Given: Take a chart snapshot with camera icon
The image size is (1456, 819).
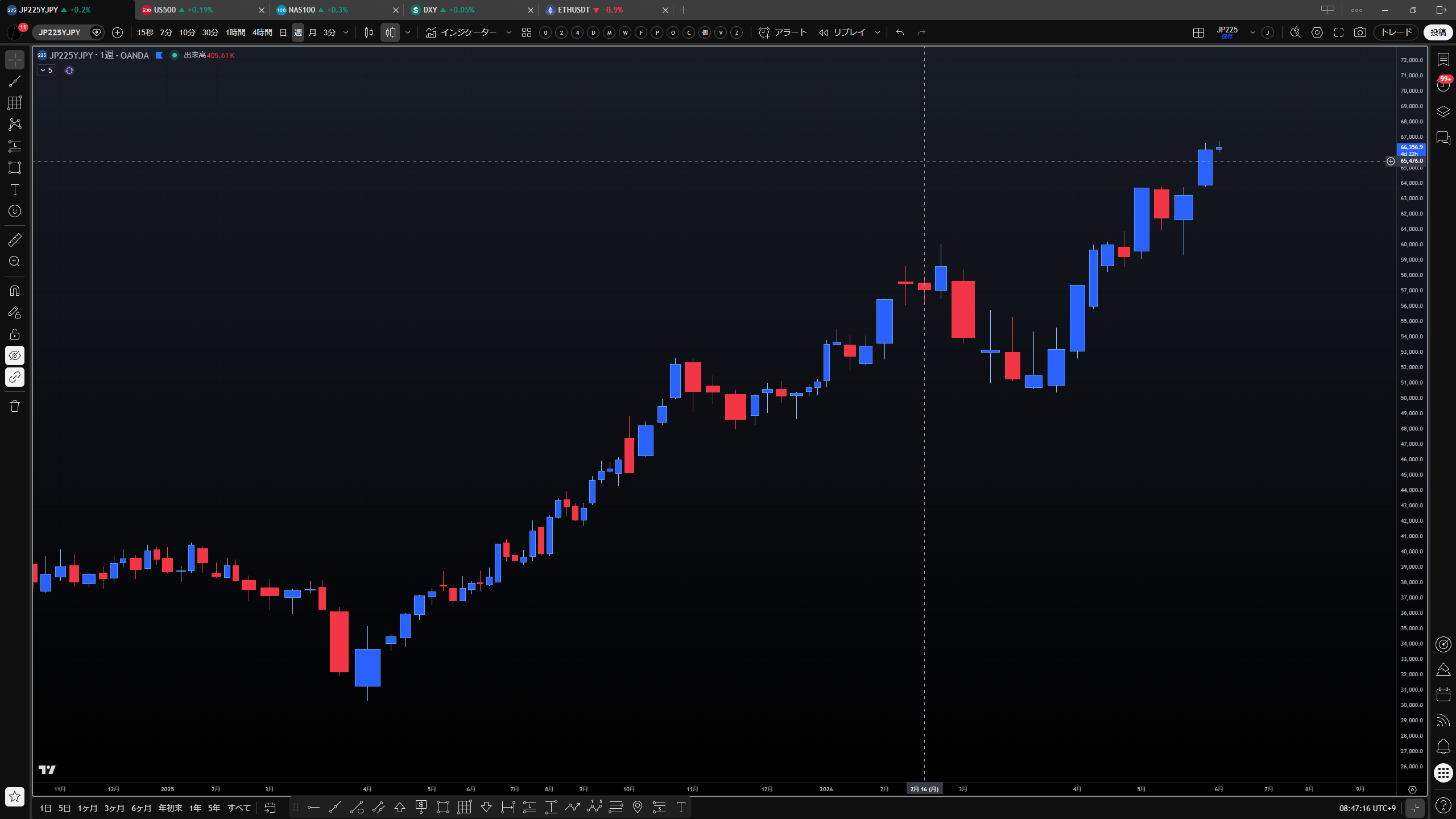Looking at the screenshot, I should coord(1360,32).
